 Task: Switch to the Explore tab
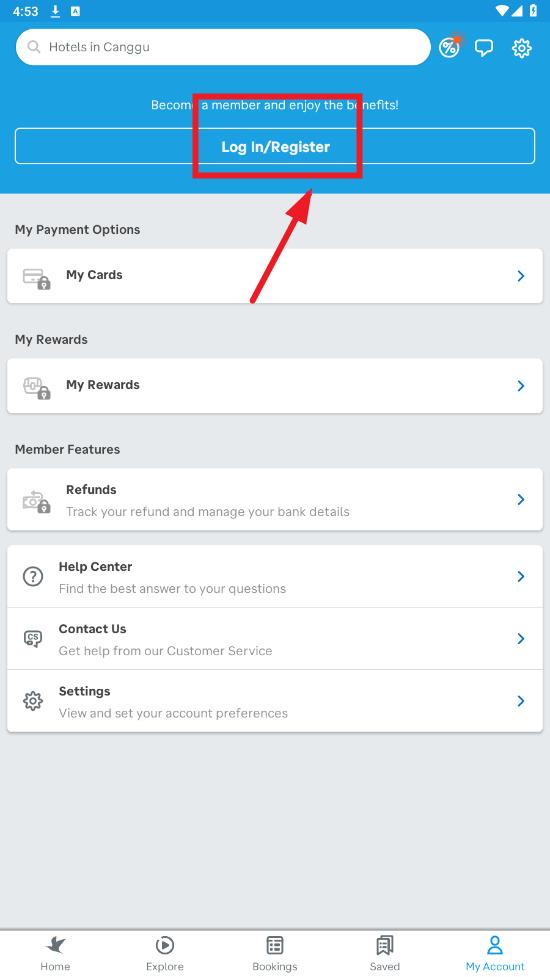tap(165, 953)
